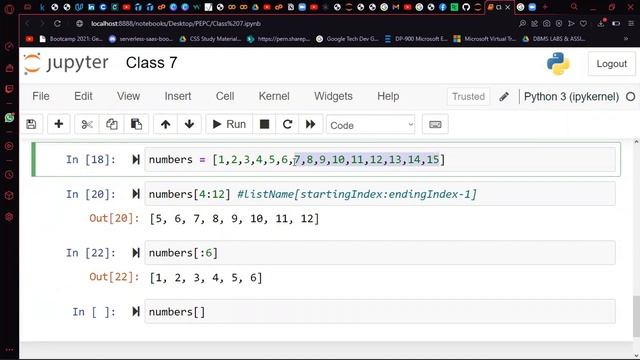Restart kernel and run all fast-forward icon

(x=311, y=124)
